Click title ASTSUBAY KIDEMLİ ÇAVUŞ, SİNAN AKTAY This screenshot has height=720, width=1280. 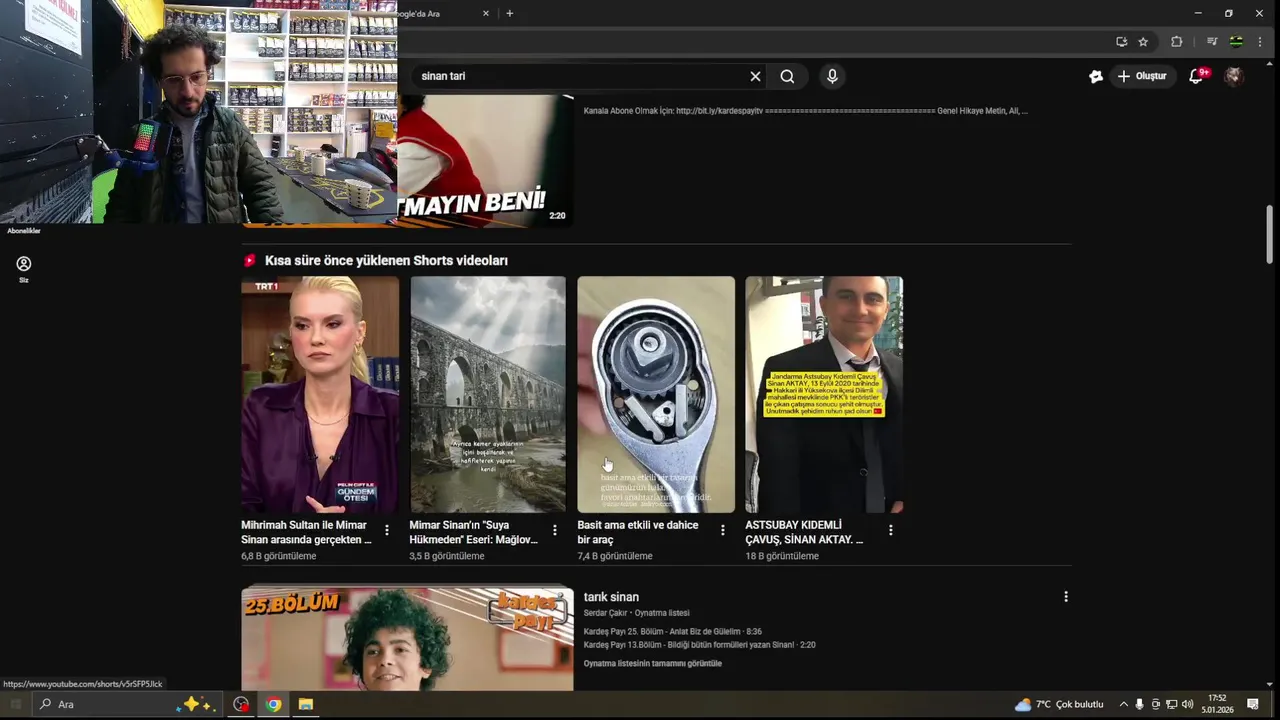pos(804,532)
